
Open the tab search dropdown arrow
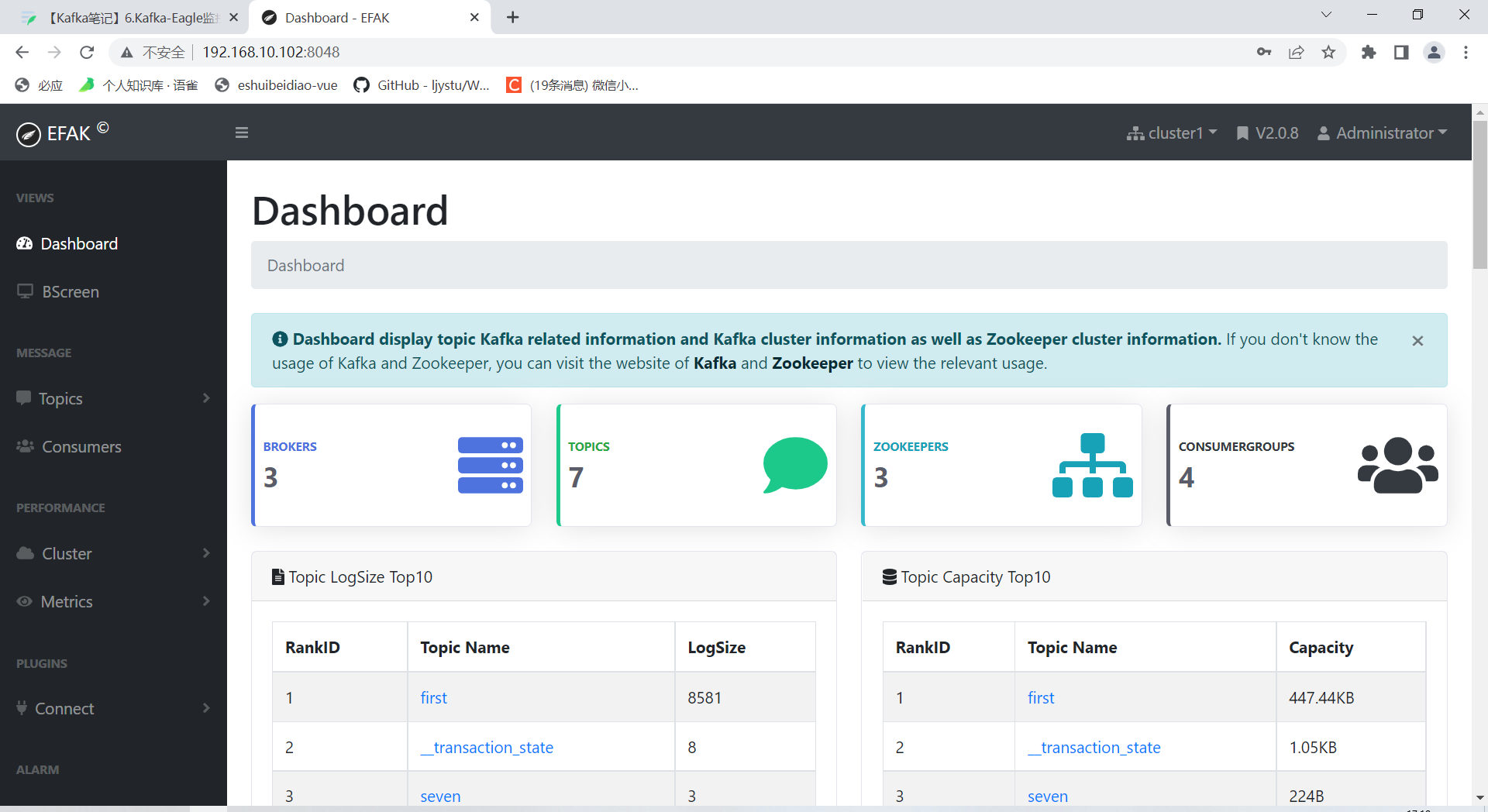pyautogui.click(x=1326, y=15)
